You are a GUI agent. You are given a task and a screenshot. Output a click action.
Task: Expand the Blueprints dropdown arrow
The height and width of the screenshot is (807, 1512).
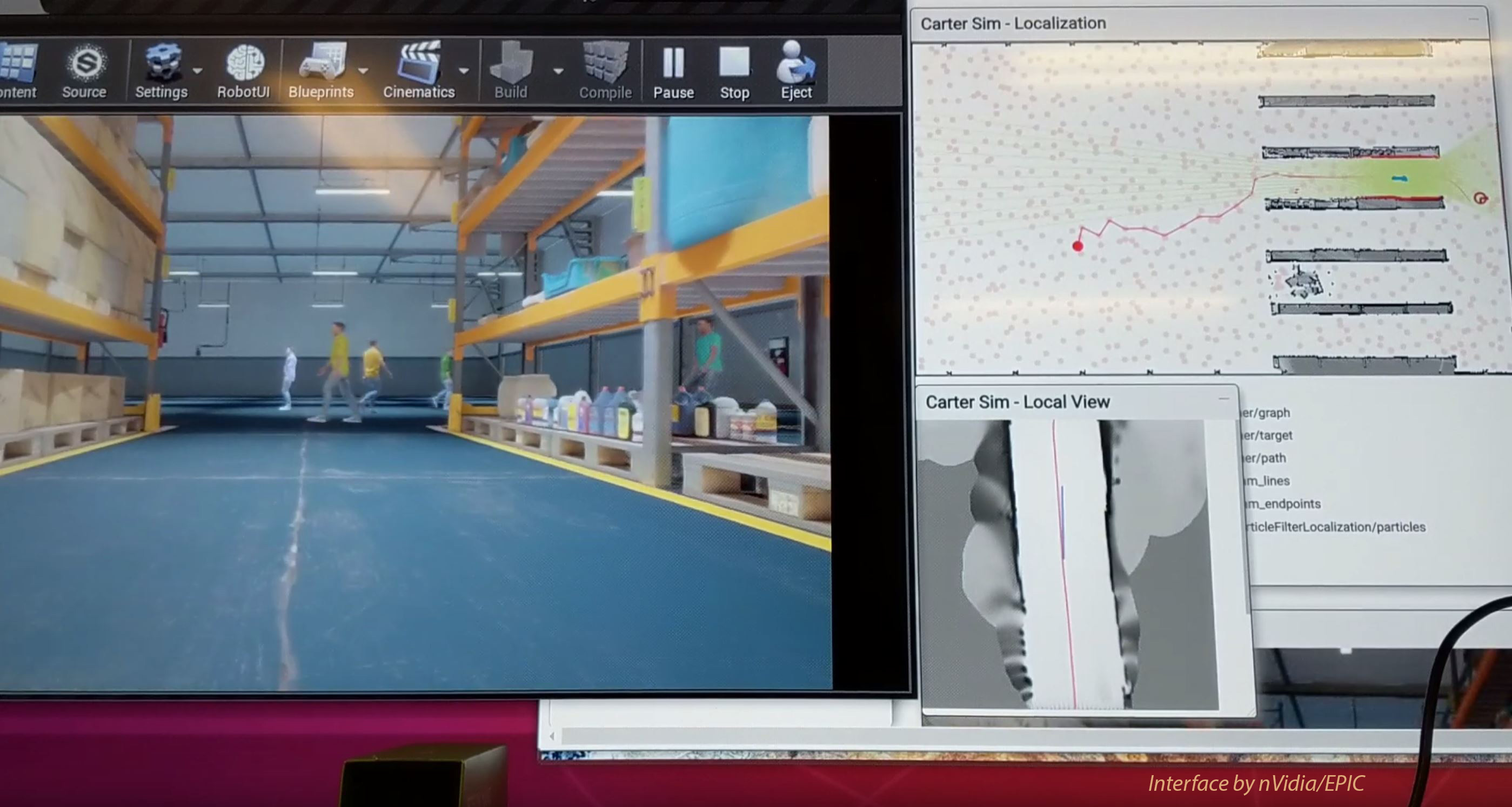[x=363, y=71]
